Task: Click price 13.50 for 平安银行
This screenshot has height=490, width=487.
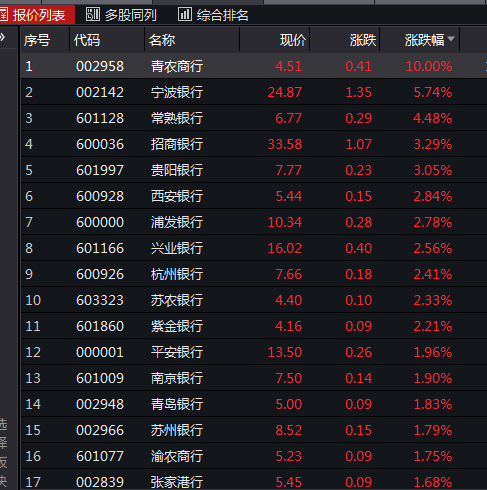Action: click(x=285, y=352)
